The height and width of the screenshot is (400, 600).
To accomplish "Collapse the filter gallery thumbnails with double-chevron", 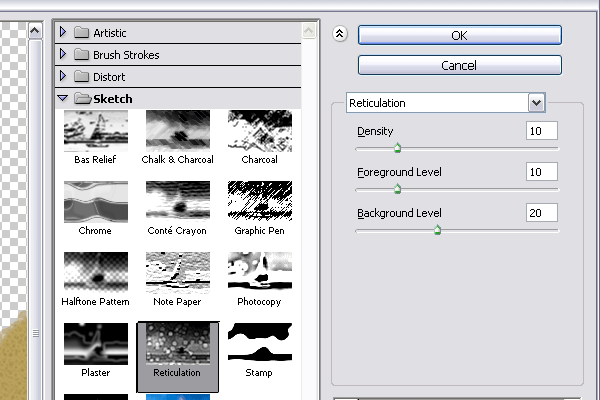I will (x=339, y=34).
